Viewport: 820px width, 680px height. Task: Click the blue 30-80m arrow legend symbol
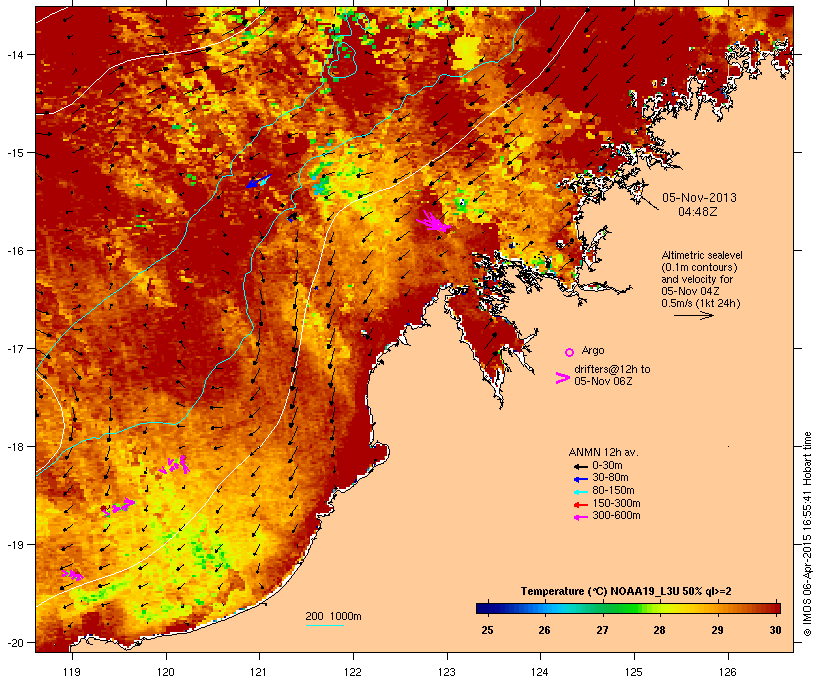click(x=580, y=479)
